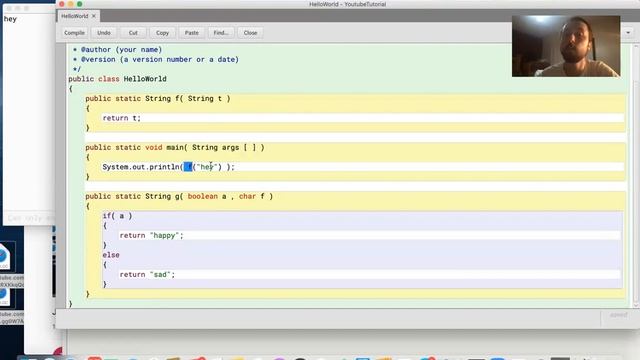The image size is (640, 360).
Task: Click the @version comment line
Action: 156,59
